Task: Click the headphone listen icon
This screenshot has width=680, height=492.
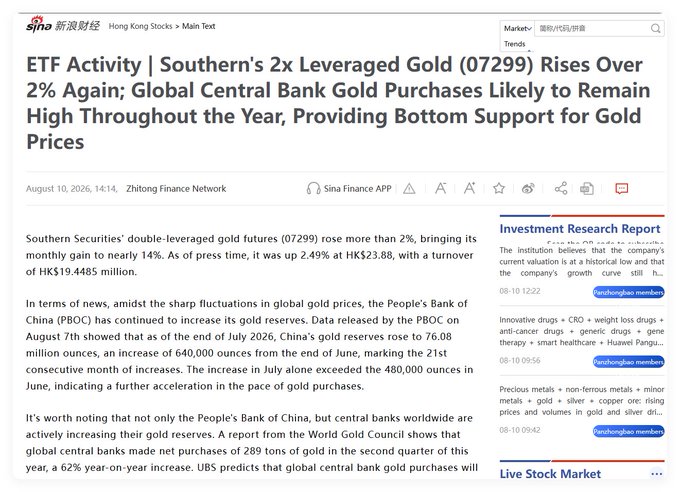Action: coord(313,189)
